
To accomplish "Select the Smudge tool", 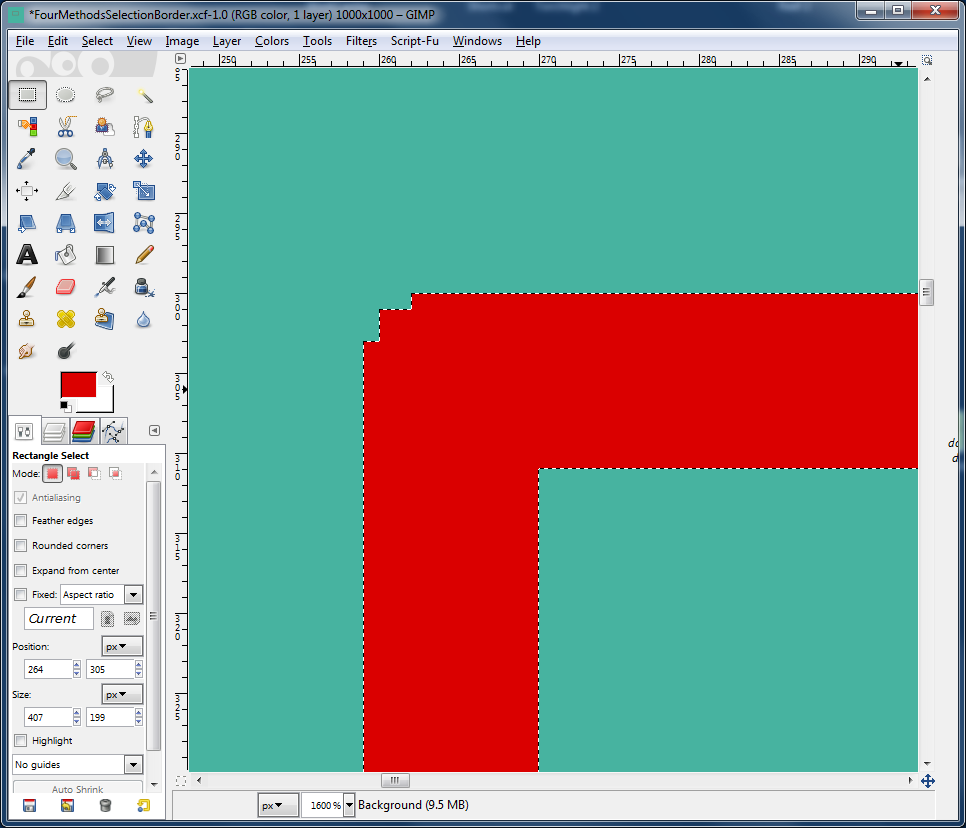I will click(27, 351).
